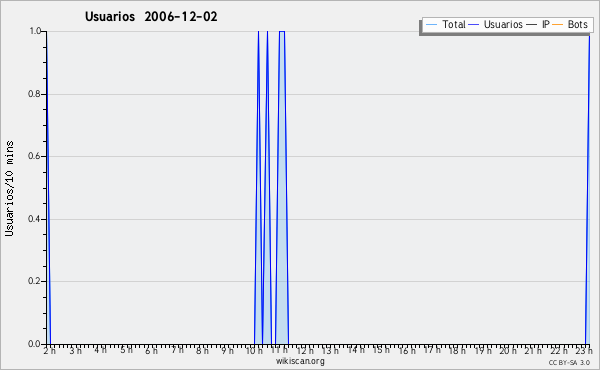The height and width of the screenshot is (370, 600).
Task: Click the 7 h x-axis label
Action: [177, 350]
